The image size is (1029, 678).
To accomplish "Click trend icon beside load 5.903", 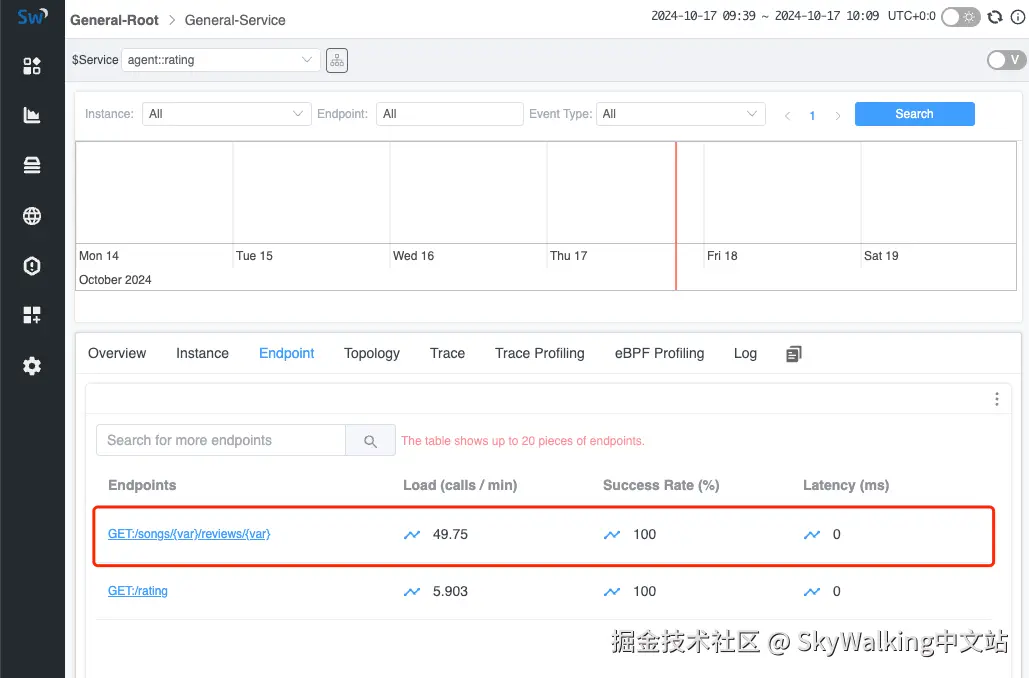I will point(411,591).
